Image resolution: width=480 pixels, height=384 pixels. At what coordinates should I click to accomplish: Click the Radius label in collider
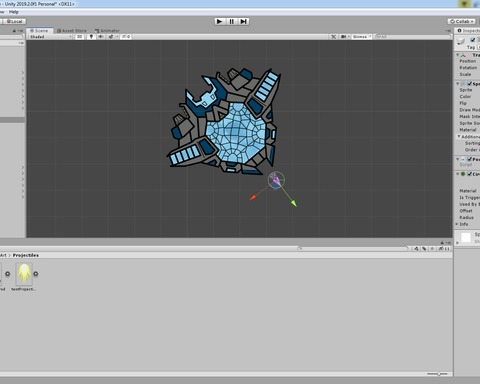click(466, 217)
